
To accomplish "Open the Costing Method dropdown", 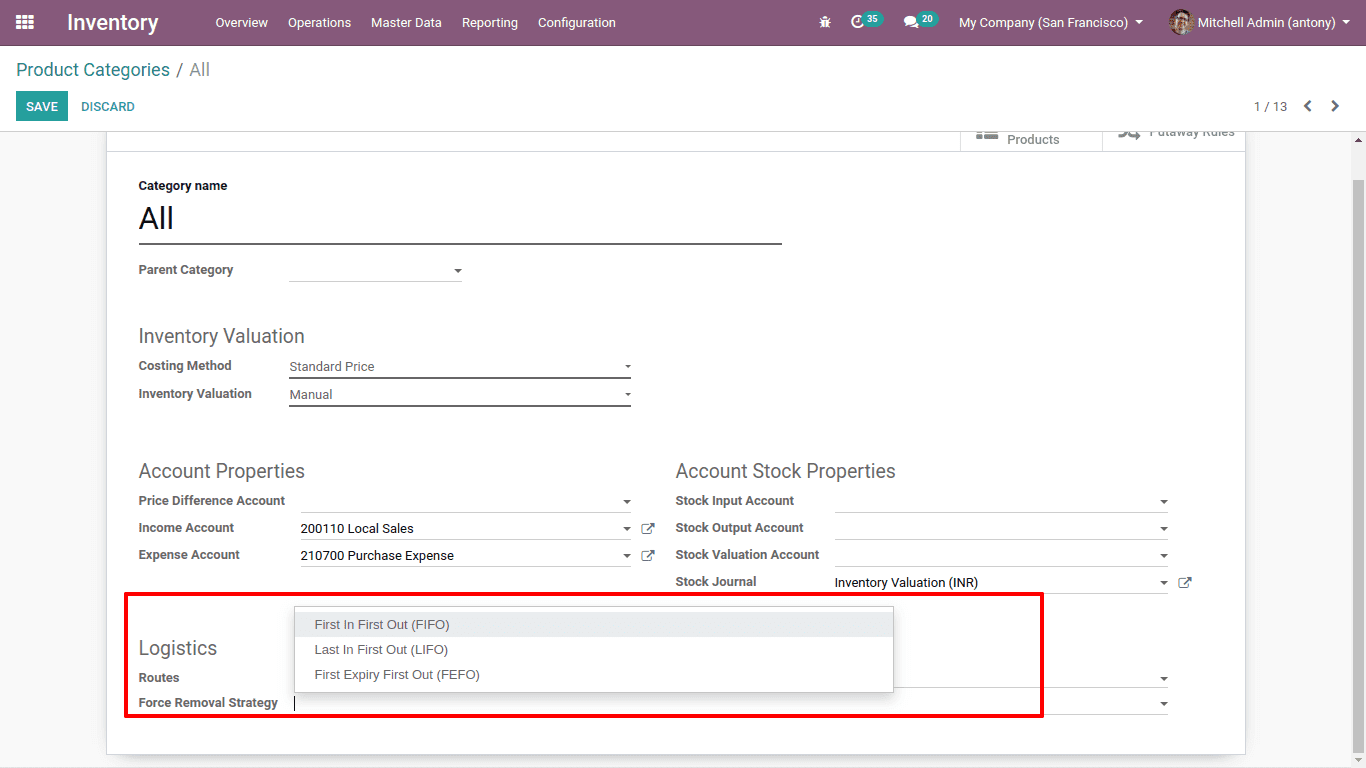I will [459, 366].
